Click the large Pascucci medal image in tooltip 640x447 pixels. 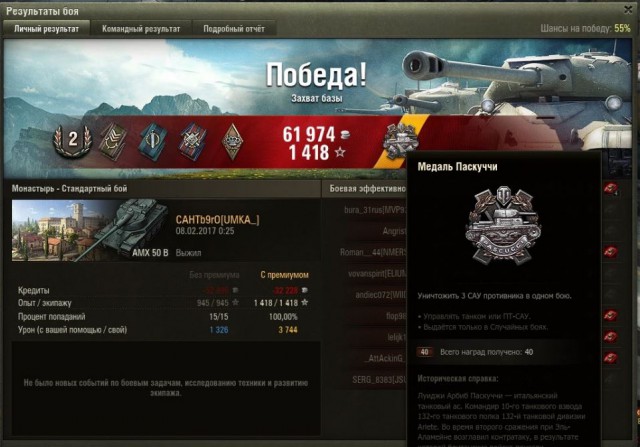pos(503,225)
